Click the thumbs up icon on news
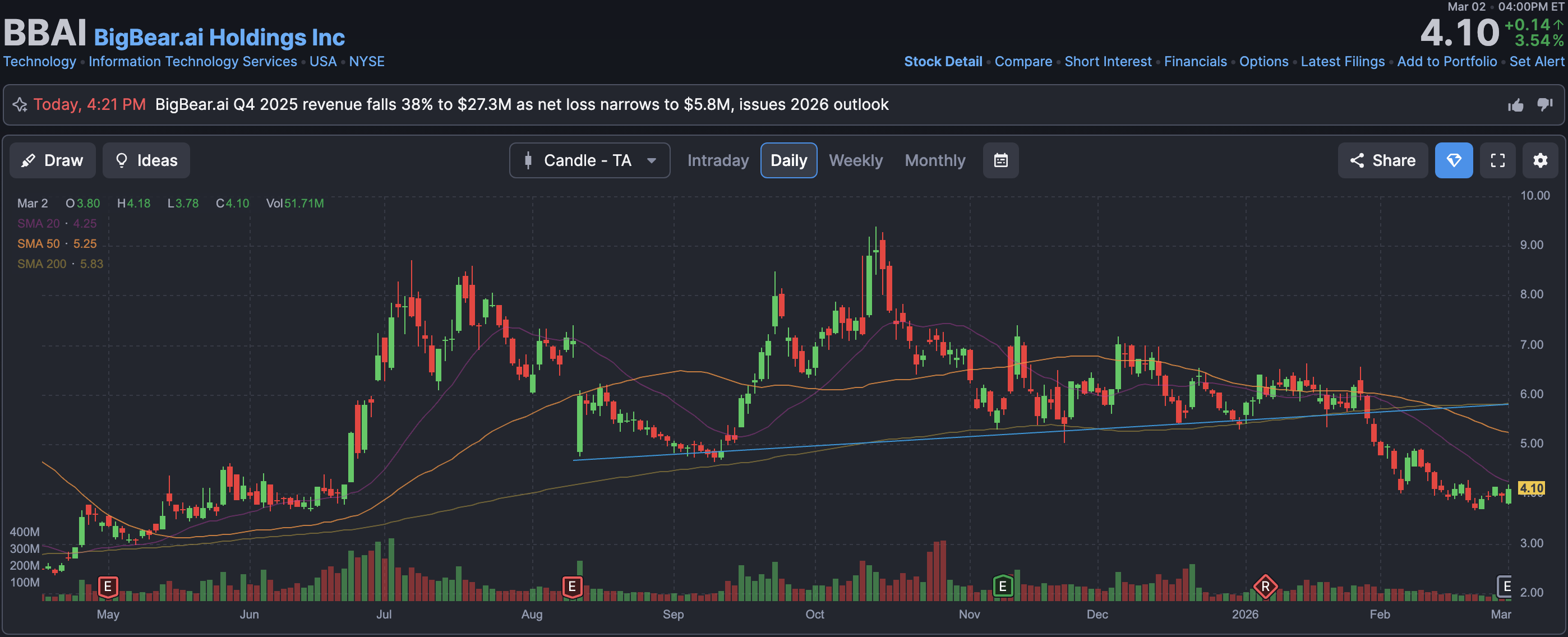Viewport: 1568px width, 637px height. 1515,105
